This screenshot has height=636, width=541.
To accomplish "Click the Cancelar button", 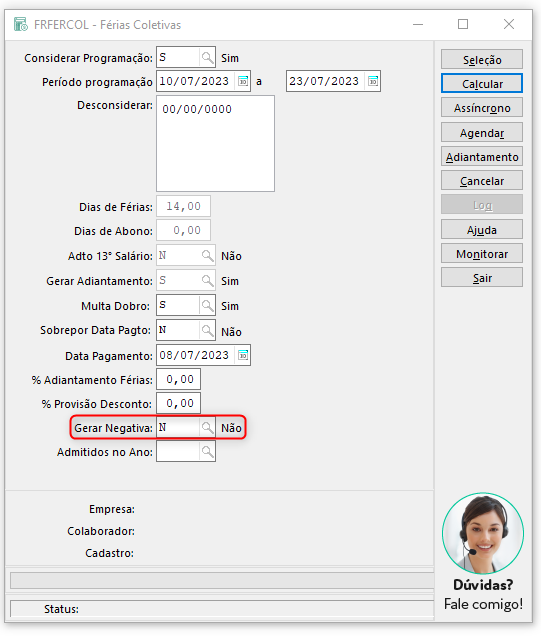I will (x=482, y=180).
